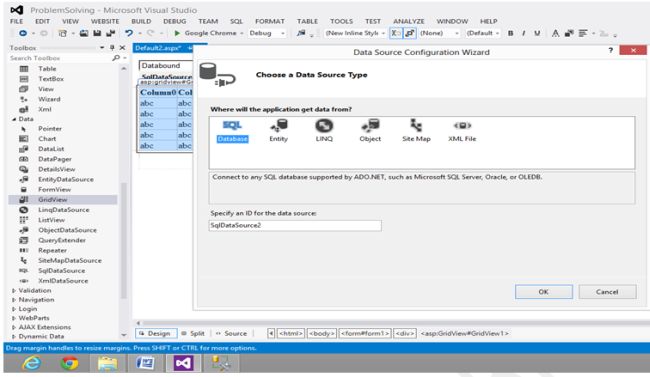This screenshot has height=377, width=650.
Task: Expand the Navigation toolbox group
Action: [14, 299]
